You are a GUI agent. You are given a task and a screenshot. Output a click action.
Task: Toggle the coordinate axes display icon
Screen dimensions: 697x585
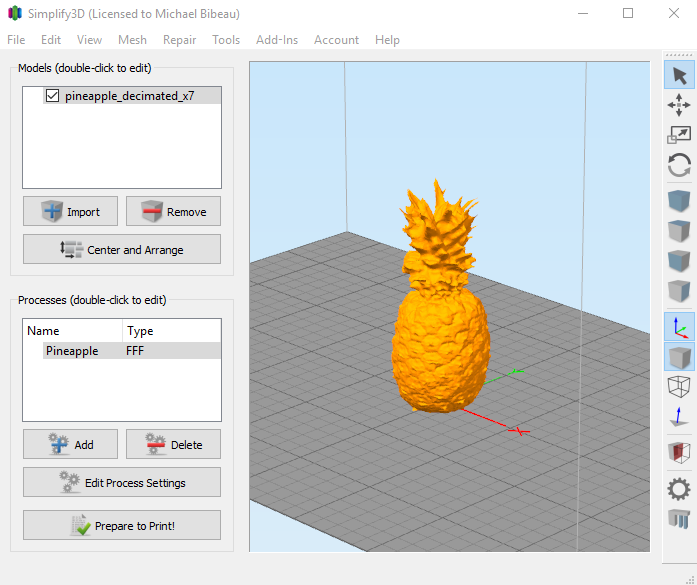pyautogui.click(x=679, y=327)
